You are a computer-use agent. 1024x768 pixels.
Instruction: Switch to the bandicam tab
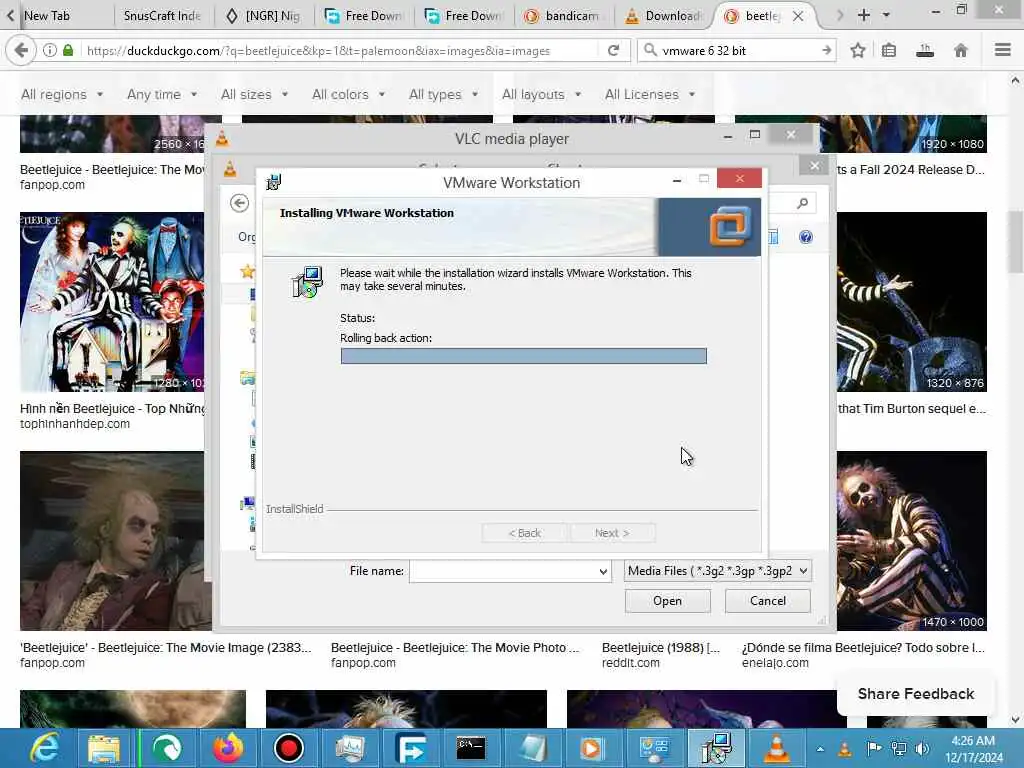coord(564,16)
